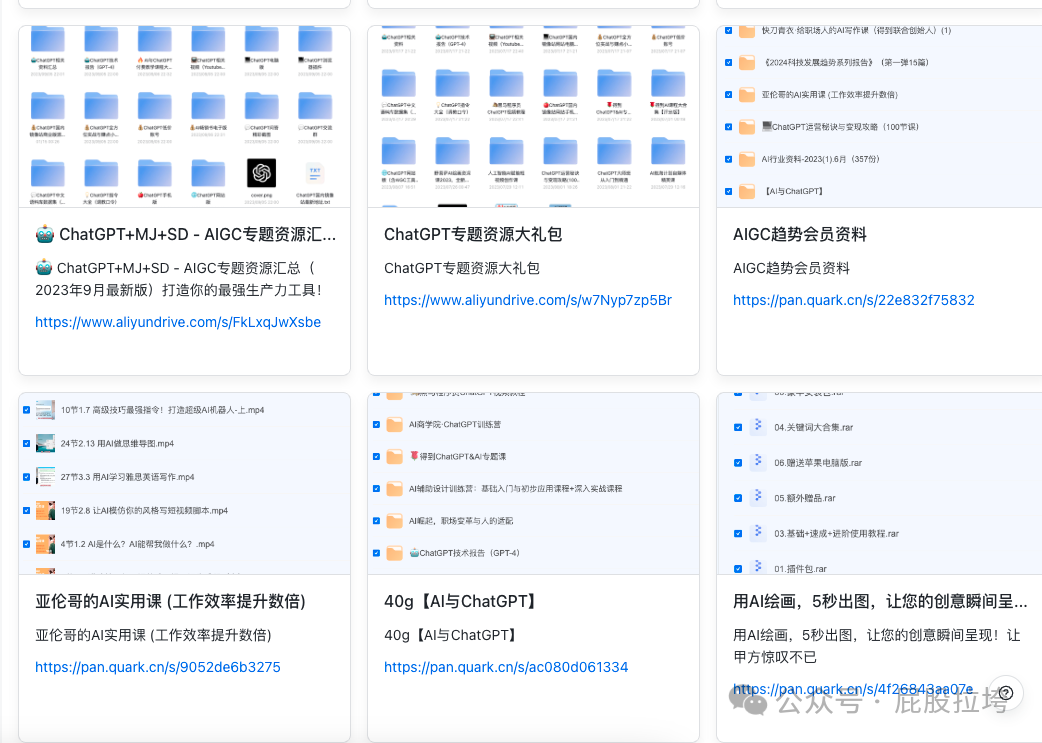Screen dimensions: 1042x743
Task: Click file name 06.赠送苹果电脑版.rar
Action: (x=817, y=463)
